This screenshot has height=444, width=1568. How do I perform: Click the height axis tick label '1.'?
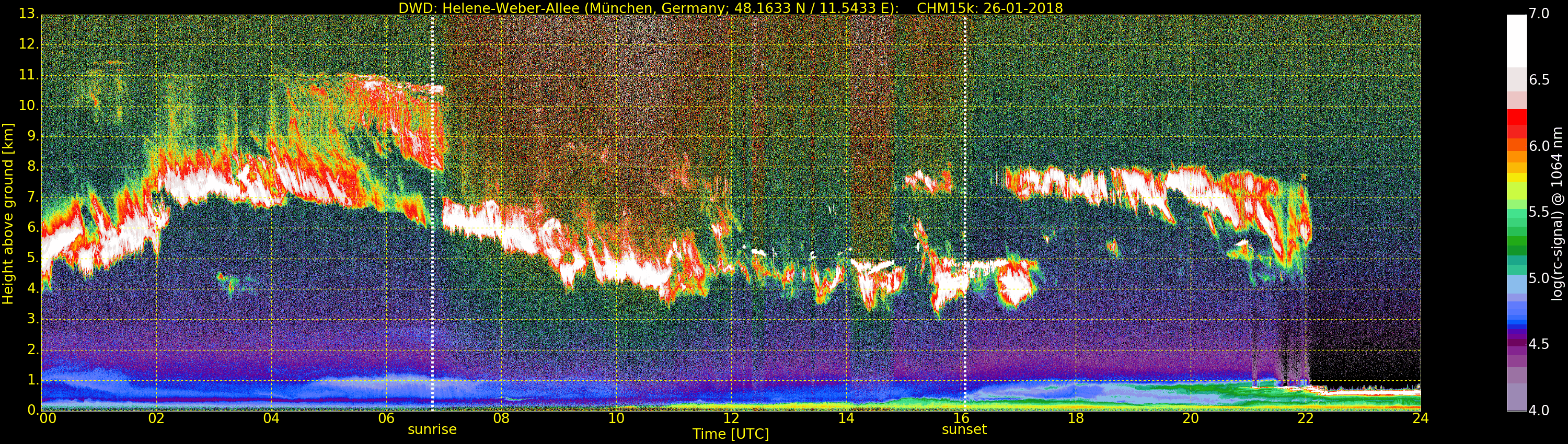click(32, 380)
